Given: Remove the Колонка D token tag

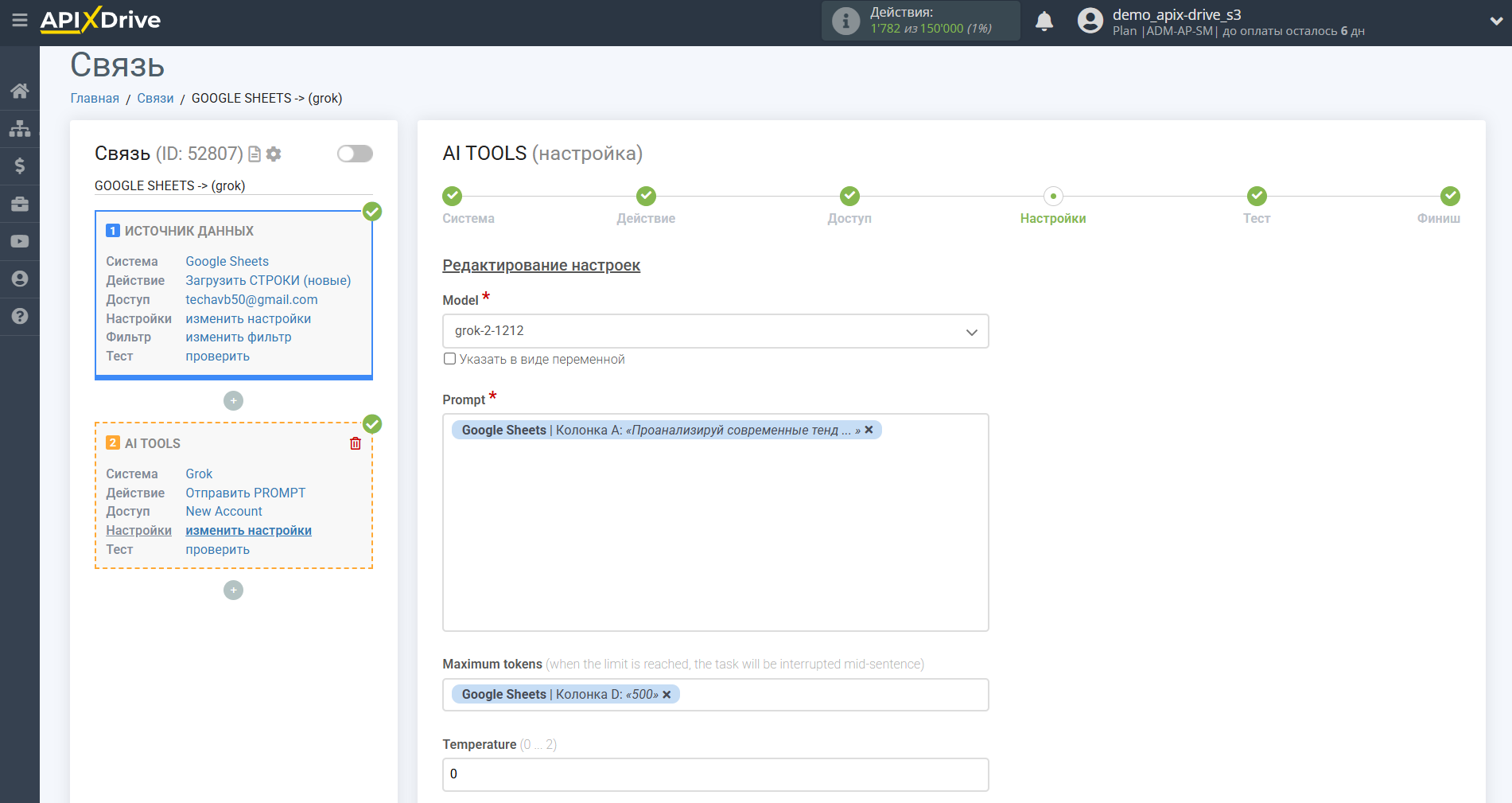Looking at the screenshot, I should pyautogui.click(x=667, y=695).
